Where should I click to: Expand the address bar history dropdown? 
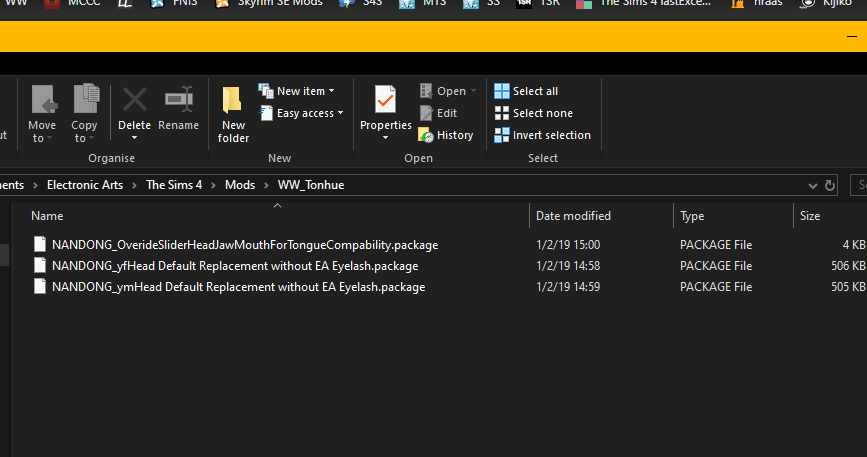[x=813, y=186]
